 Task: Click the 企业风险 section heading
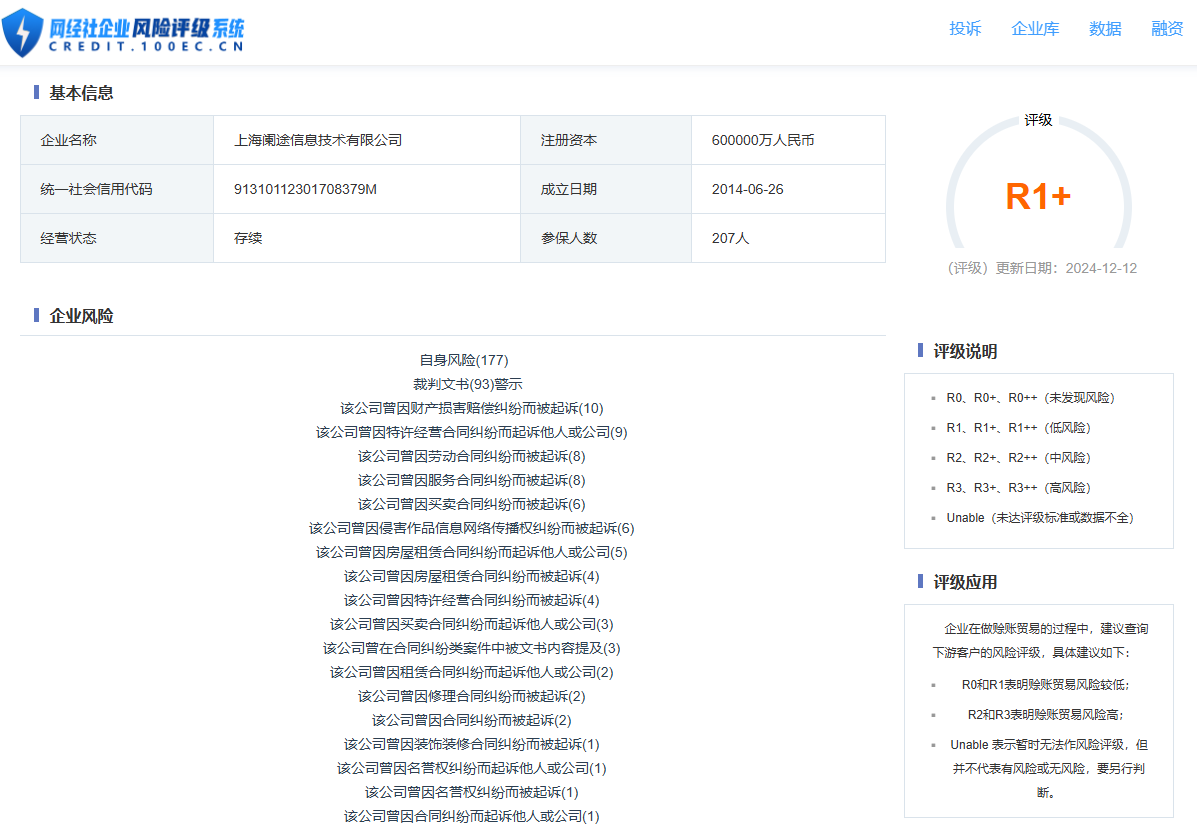pyautogui.click(x=81, y=316)
